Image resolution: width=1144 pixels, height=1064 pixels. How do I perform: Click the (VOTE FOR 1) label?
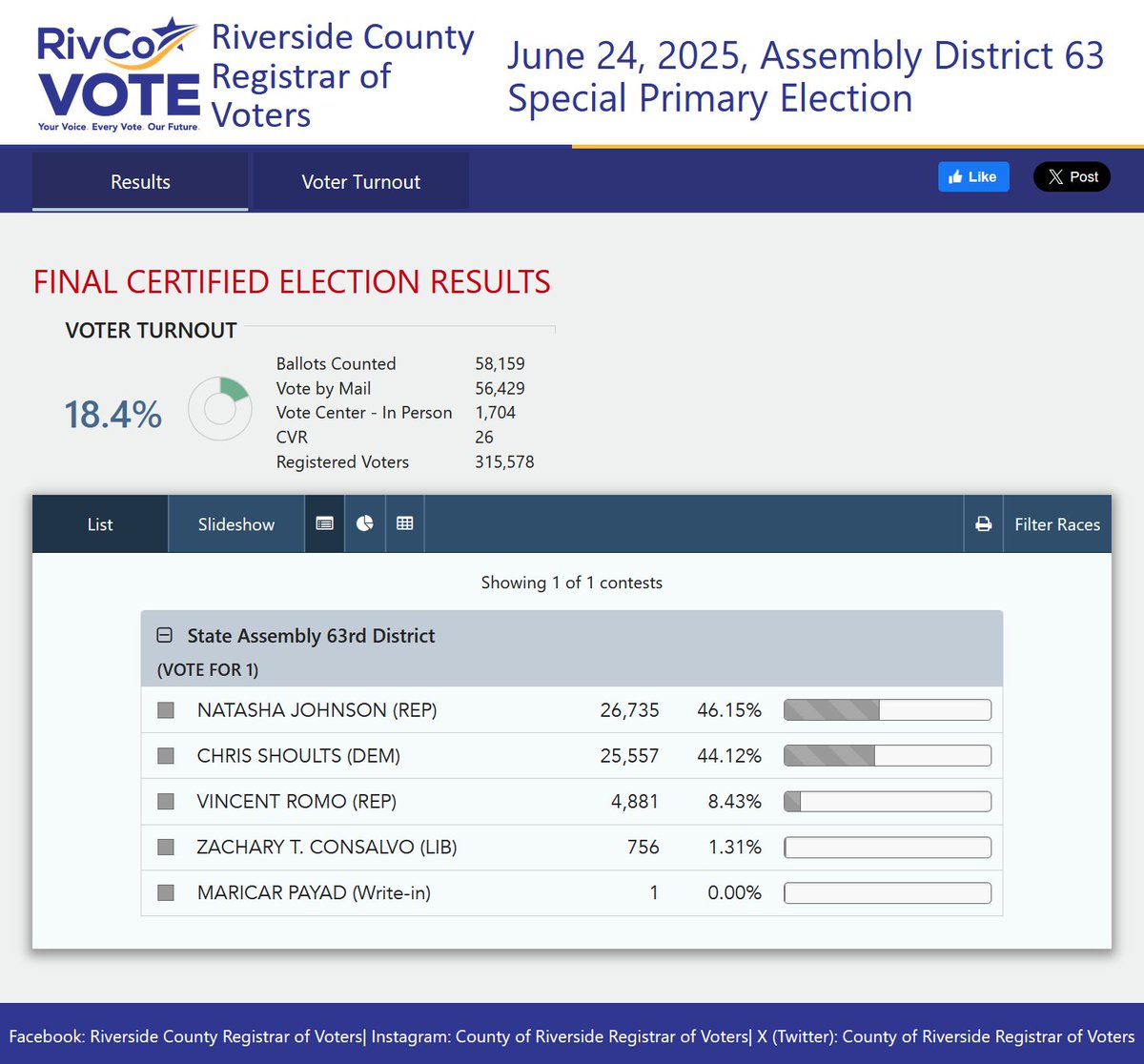click(208, 669)
